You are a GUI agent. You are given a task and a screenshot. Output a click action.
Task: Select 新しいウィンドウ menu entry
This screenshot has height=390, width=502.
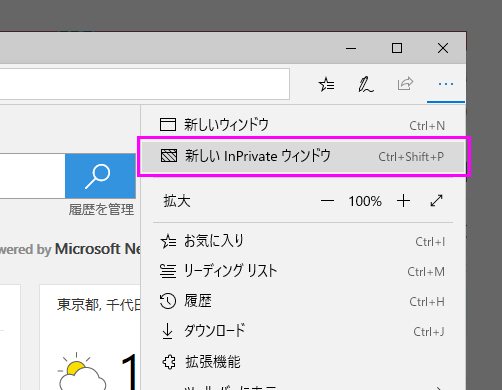303,125
